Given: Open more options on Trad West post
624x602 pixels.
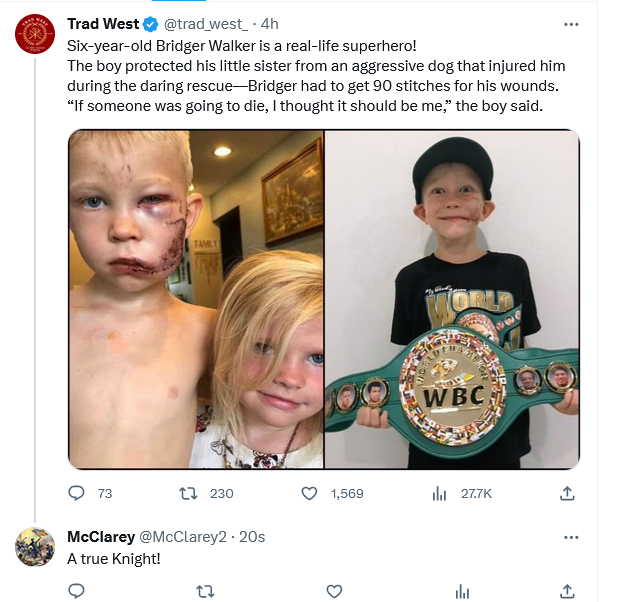Looking at the screenshot, I should pos(571,24).
